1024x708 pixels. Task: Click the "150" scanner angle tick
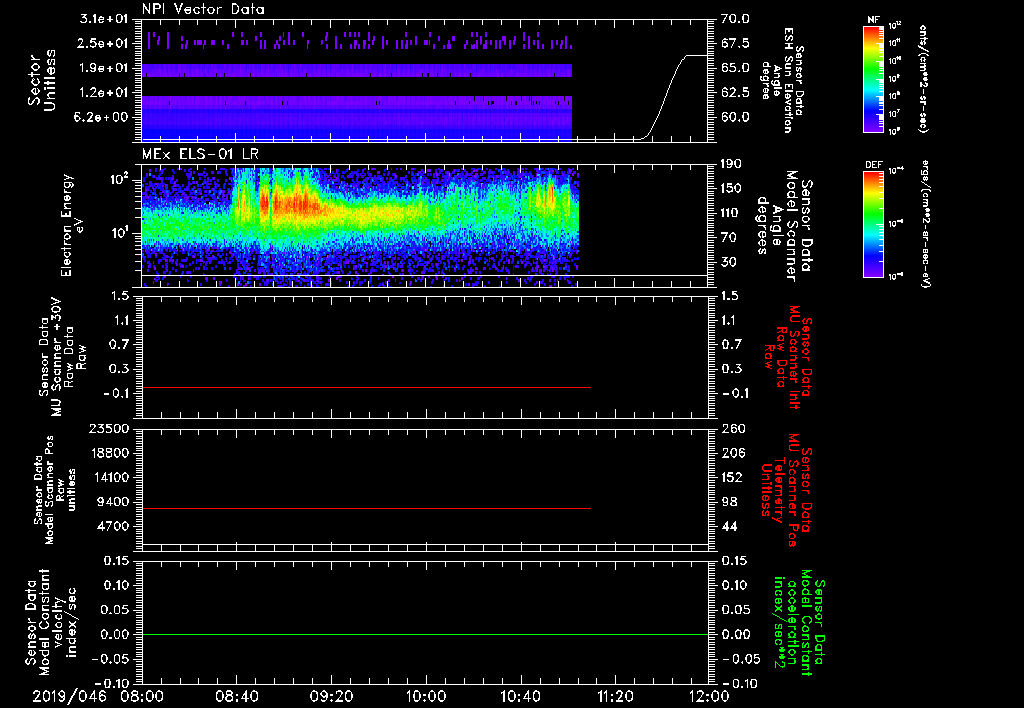(x=731, y=189)
